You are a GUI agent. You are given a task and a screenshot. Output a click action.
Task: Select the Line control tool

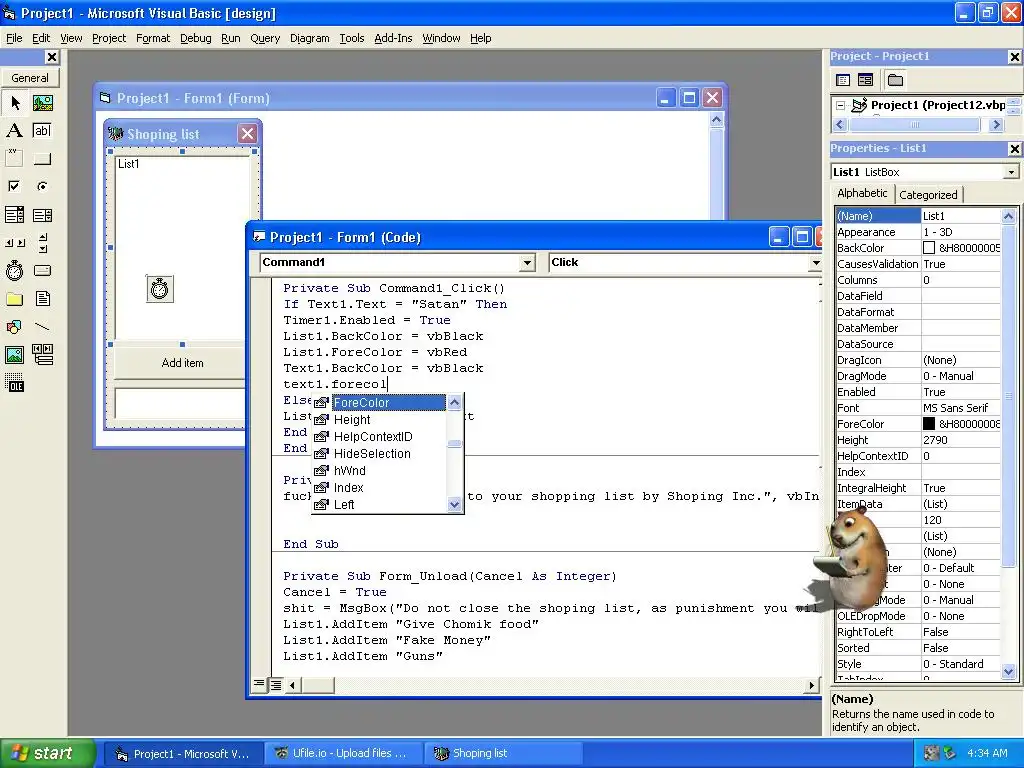tap(42, 327)
